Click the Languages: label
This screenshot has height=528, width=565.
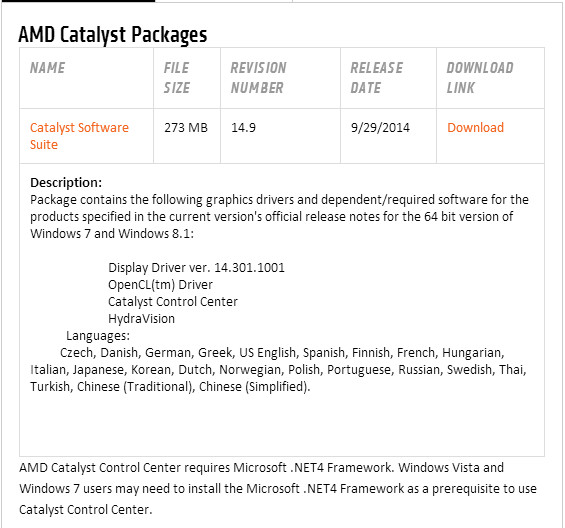pos(98,336)
